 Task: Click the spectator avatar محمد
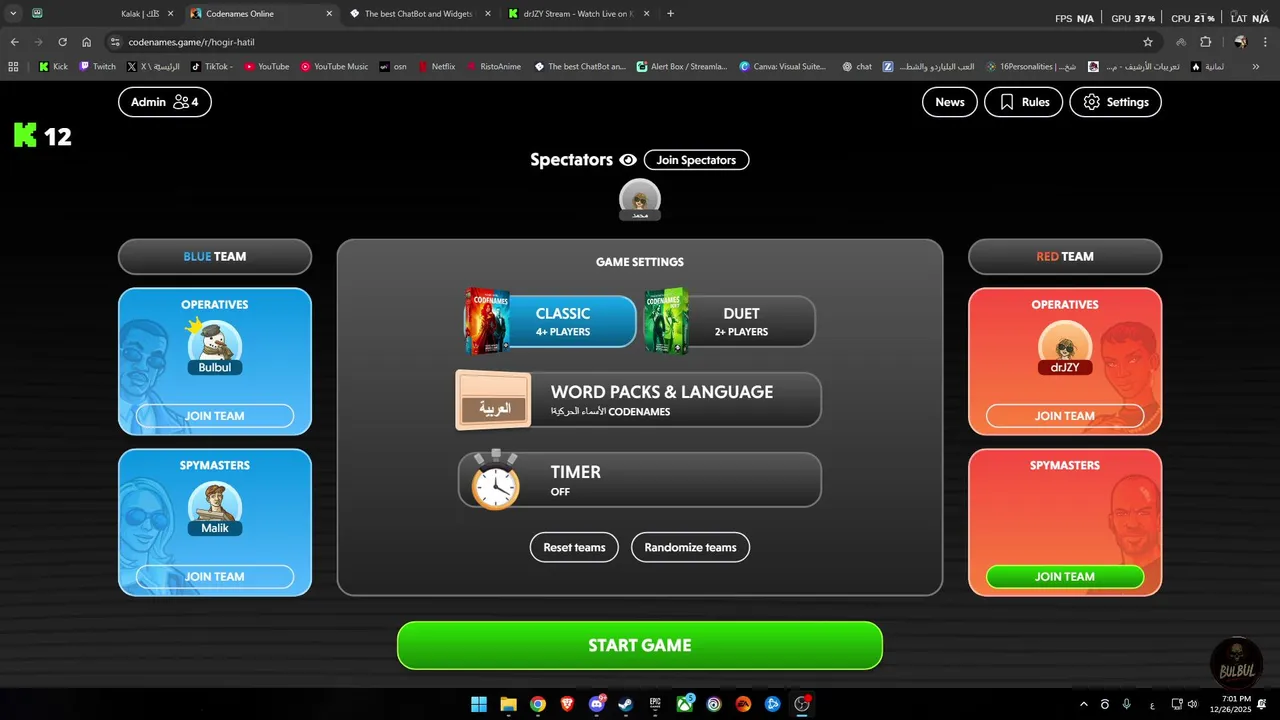(x=640, y=200)
